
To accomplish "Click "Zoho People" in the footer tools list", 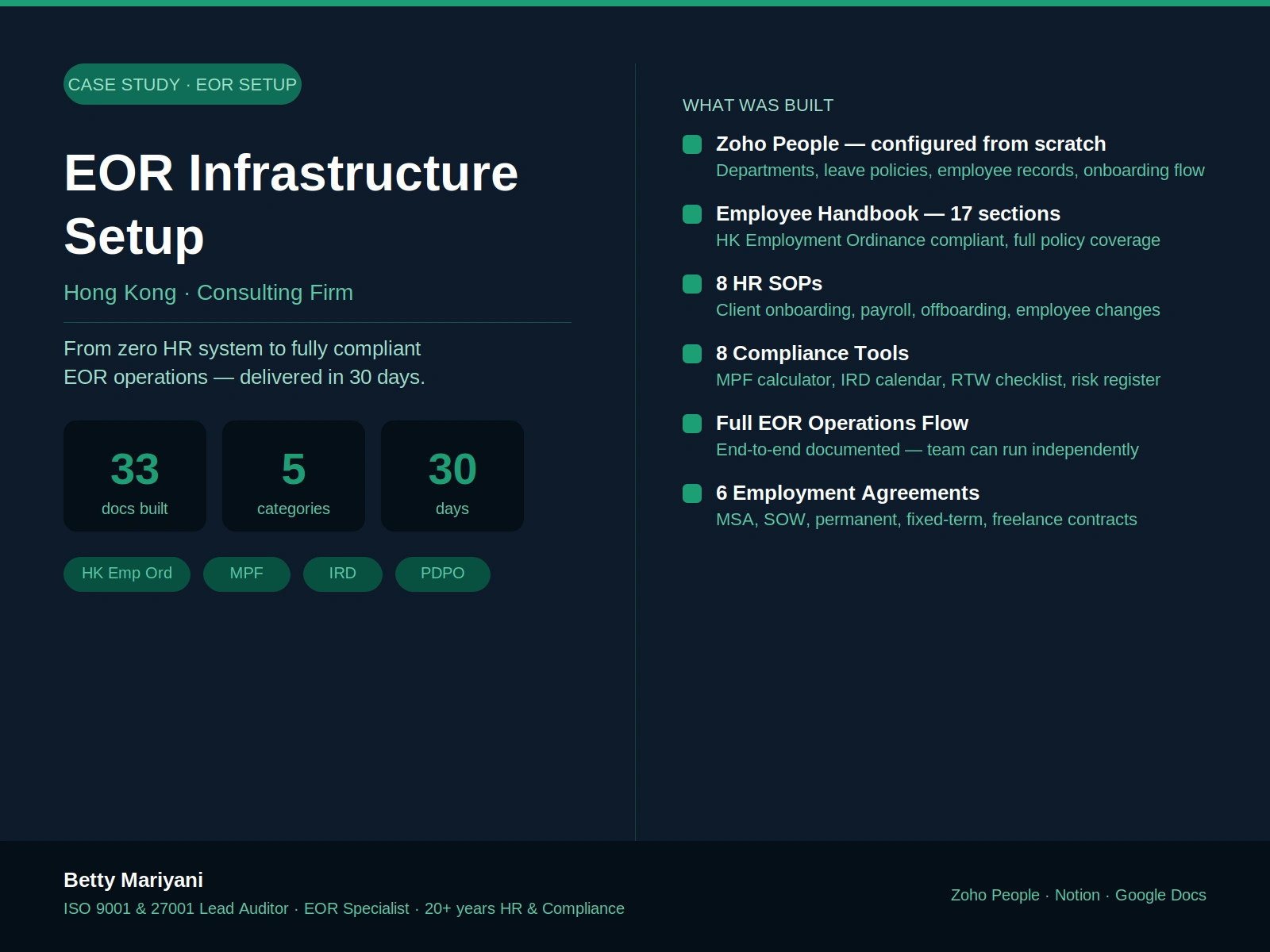I will 995,895.
